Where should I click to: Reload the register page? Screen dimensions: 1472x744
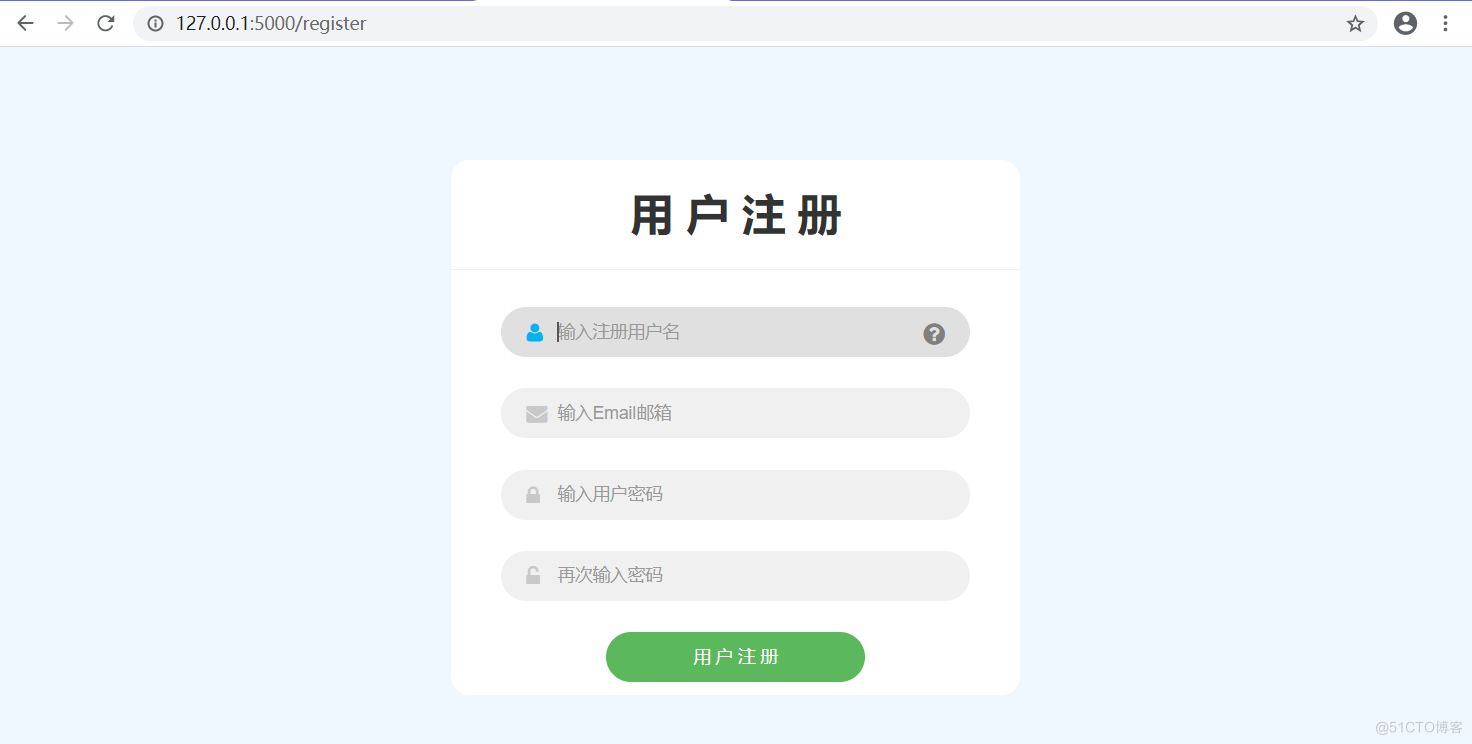pos(105,23)
